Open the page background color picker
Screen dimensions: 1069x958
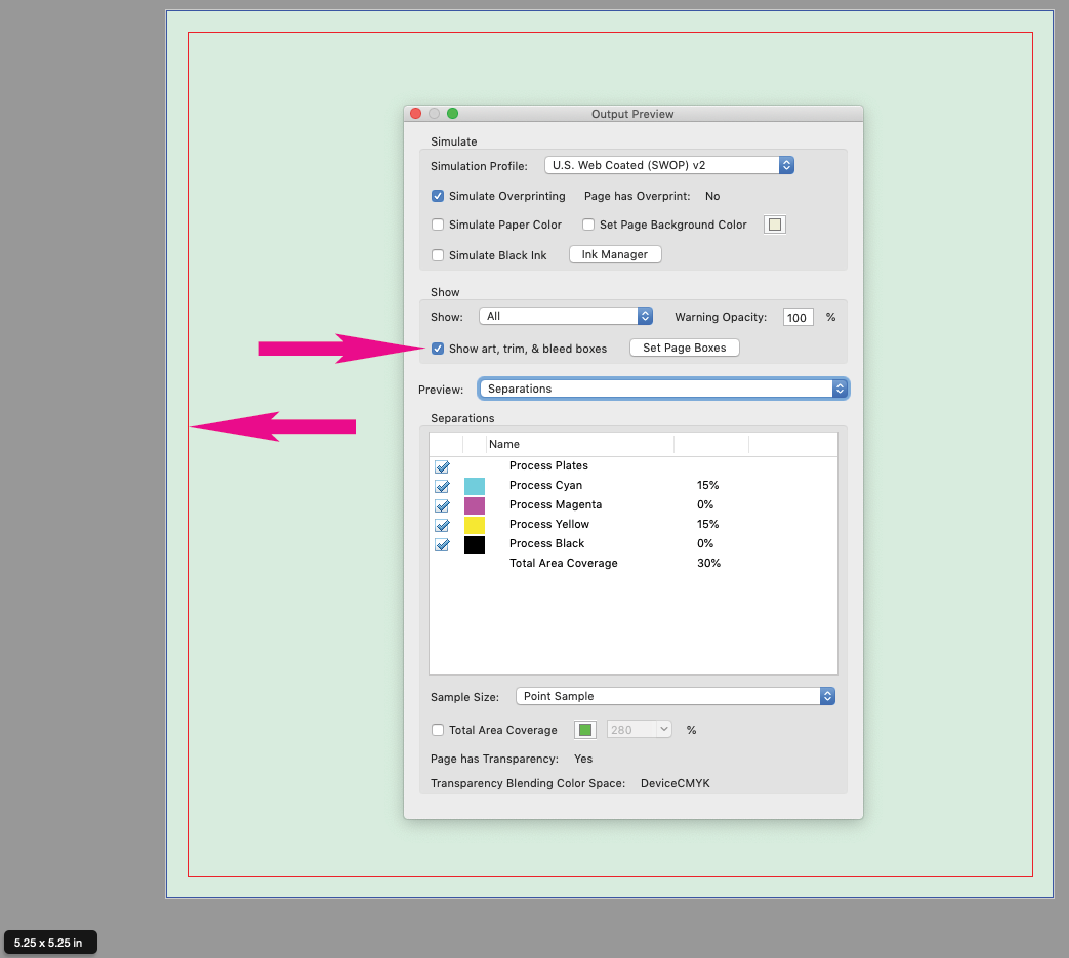coord(775,224)
